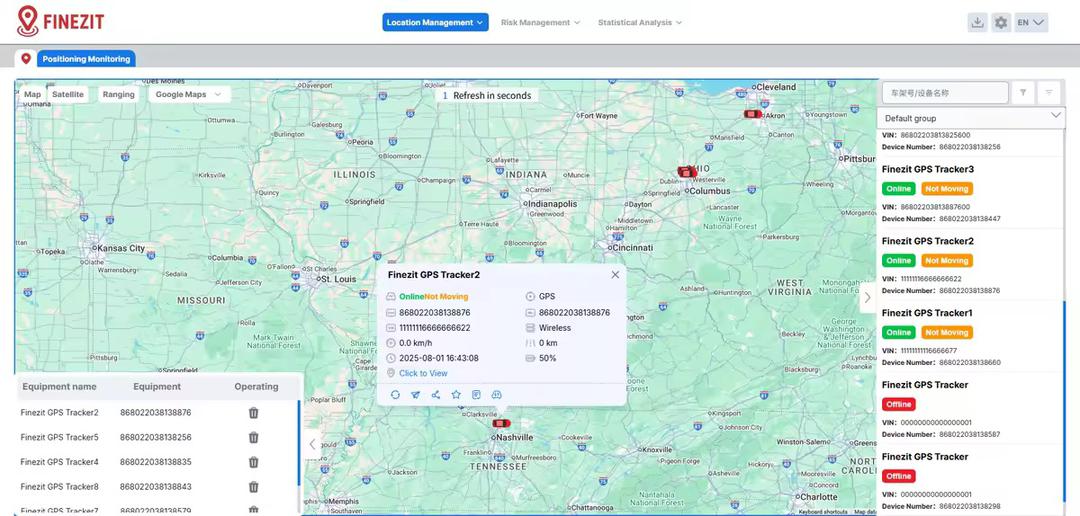
Task: Click device number 868022038138447
Action: 970,218
